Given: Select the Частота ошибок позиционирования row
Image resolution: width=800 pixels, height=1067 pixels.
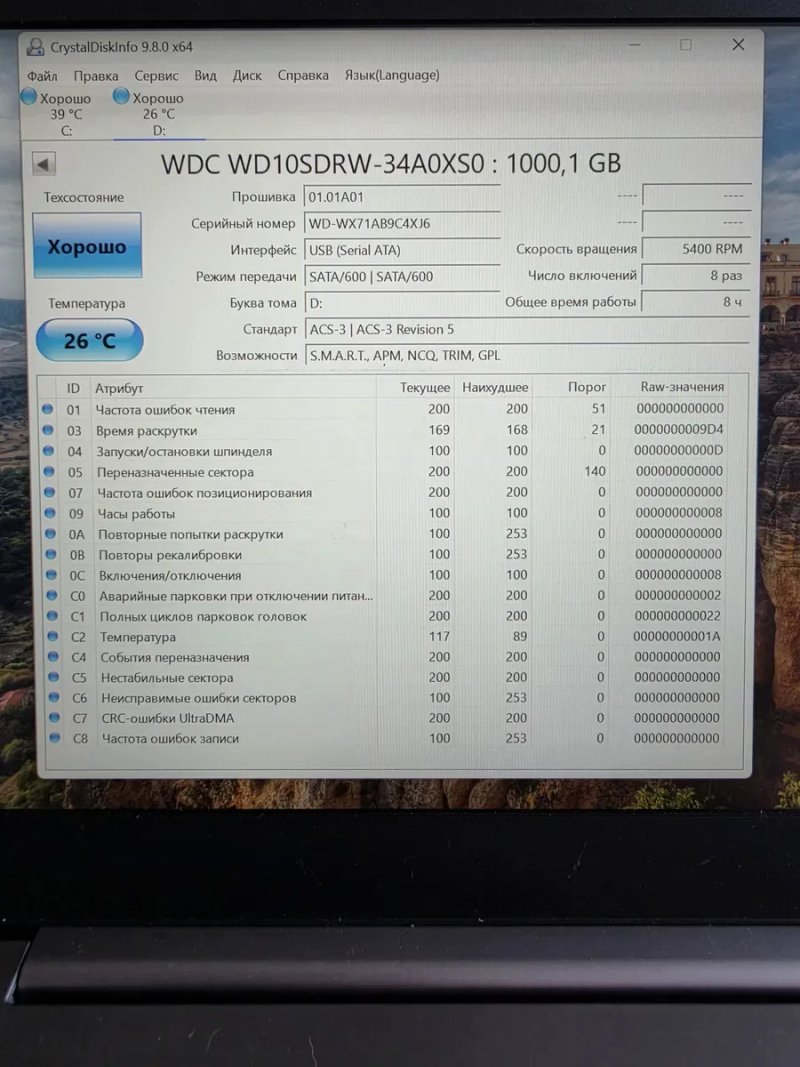Looking at the screenshot, I should [x=384, y=492].
